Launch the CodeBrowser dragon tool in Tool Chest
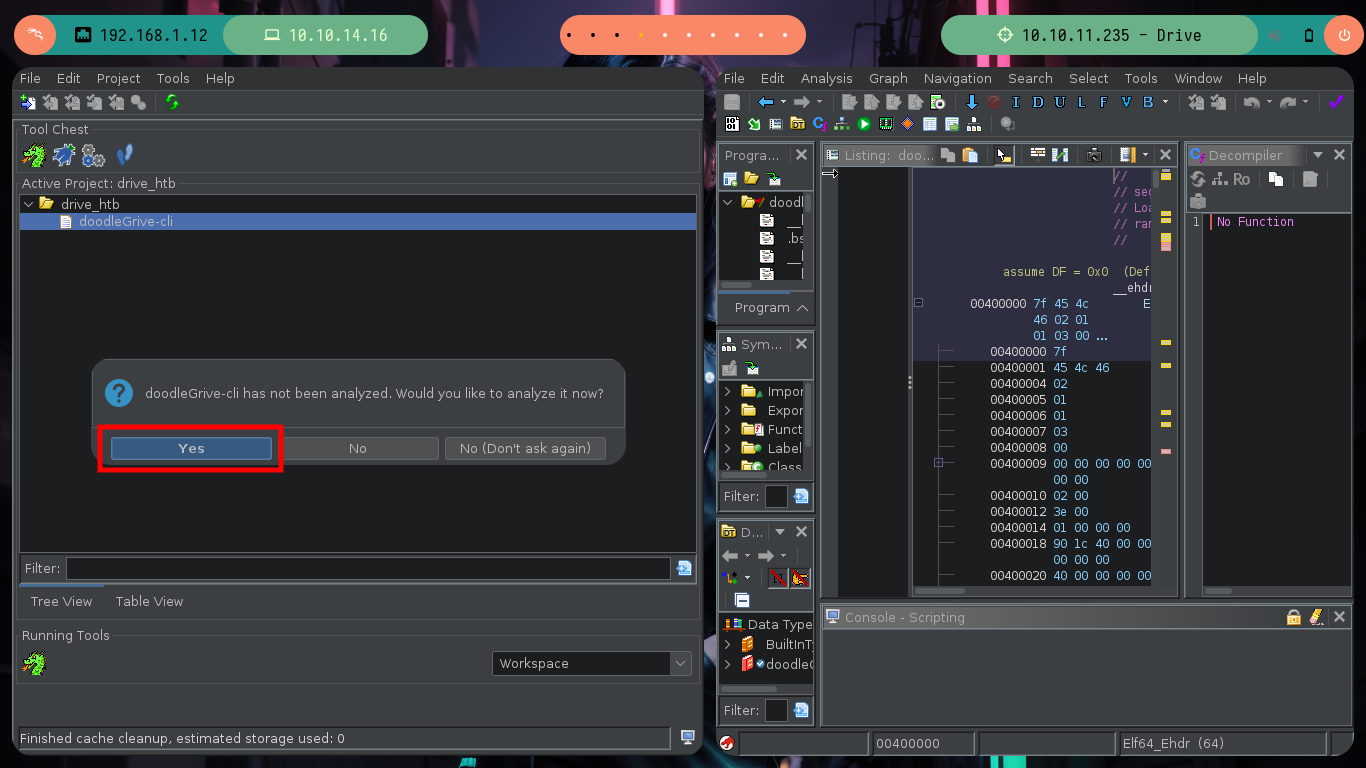Image resolution: width=1366 pixels, height=768 pixels. tap(34, 155)
